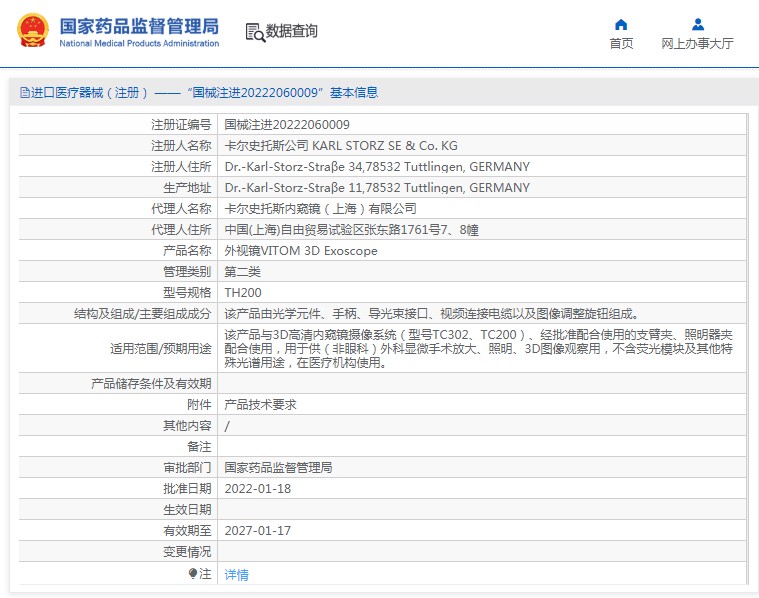Image resolution: width=759 pixels, height=598 pixels.
Task: Click the structure description 该产品由光学元件 row
Action: point(431,314)
